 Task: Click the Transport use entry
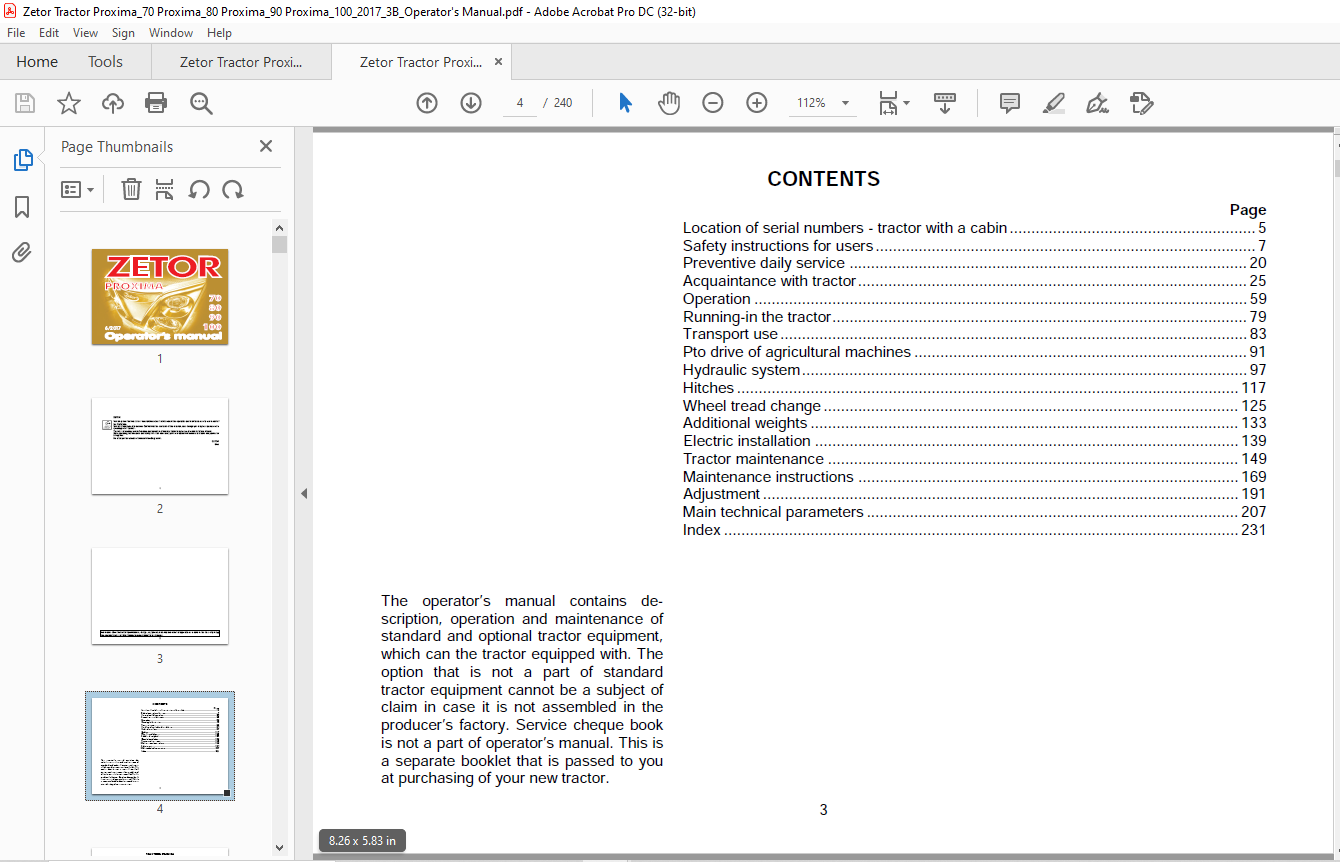pos(974,334)
